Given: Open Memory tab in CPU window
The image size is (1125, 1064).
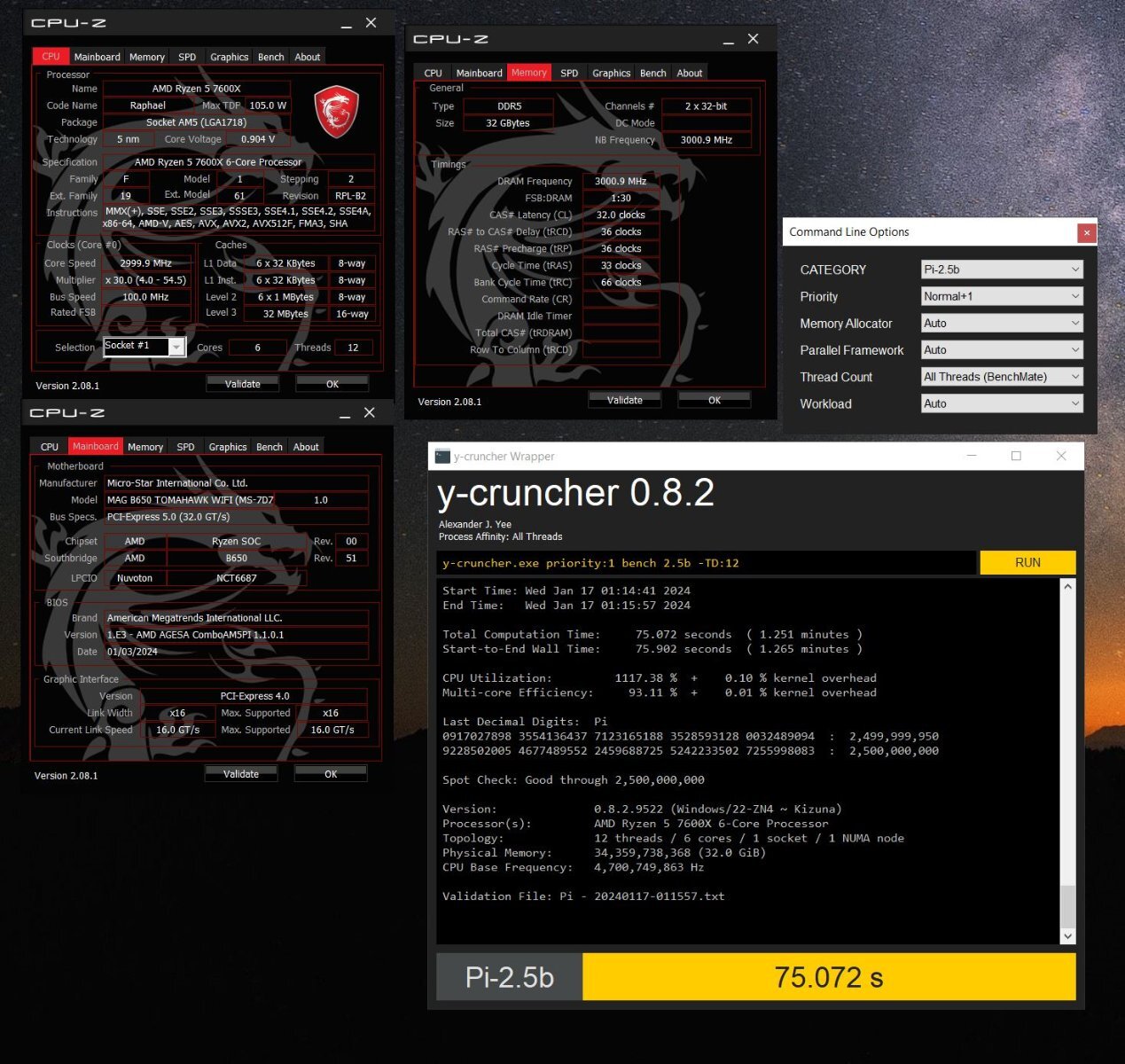Looking at the screenshot, I should 147,57.
